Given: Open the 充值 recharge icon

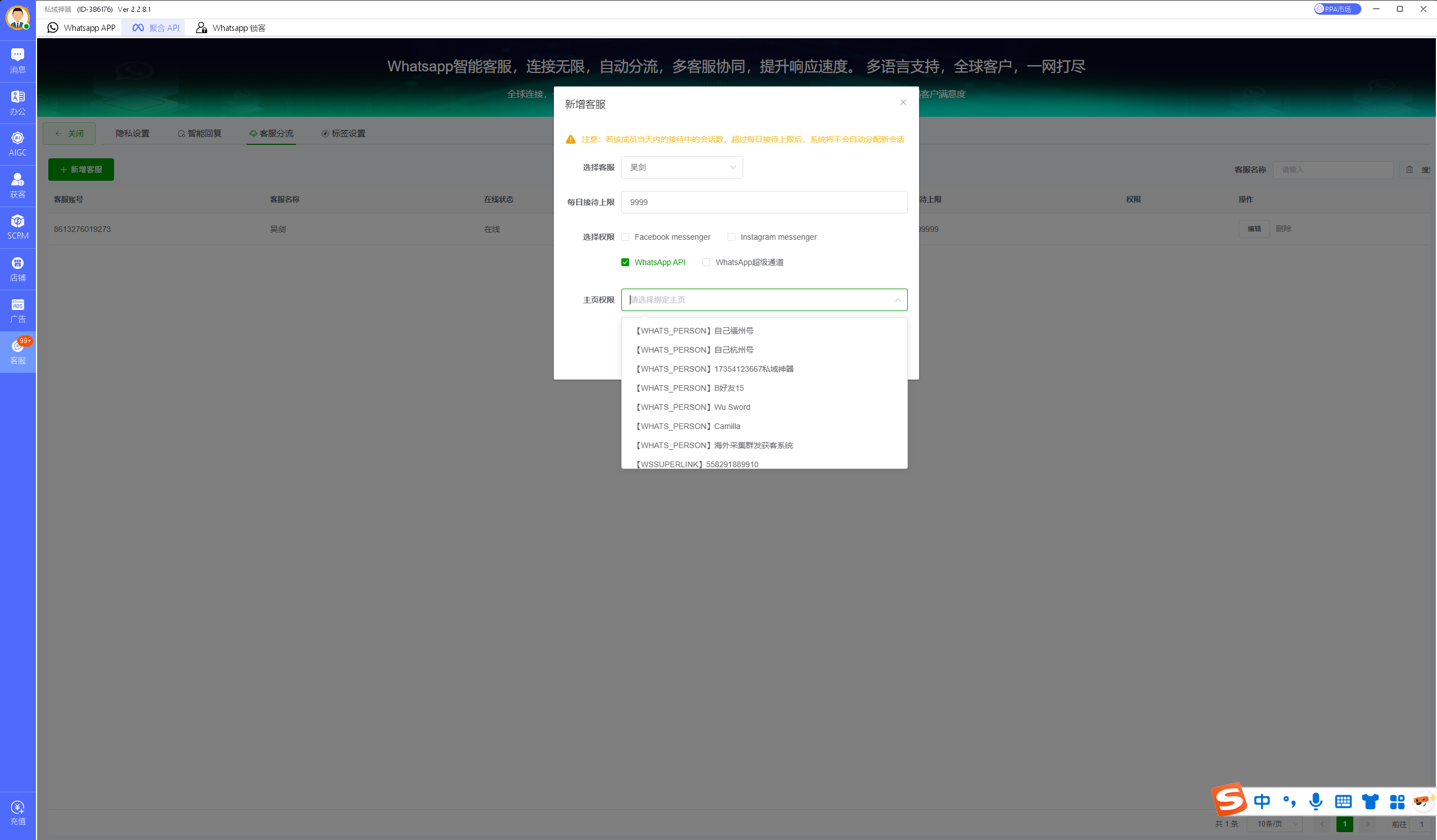Looking at the screenshot, I should pyautogui.click(x=17, y=812).
